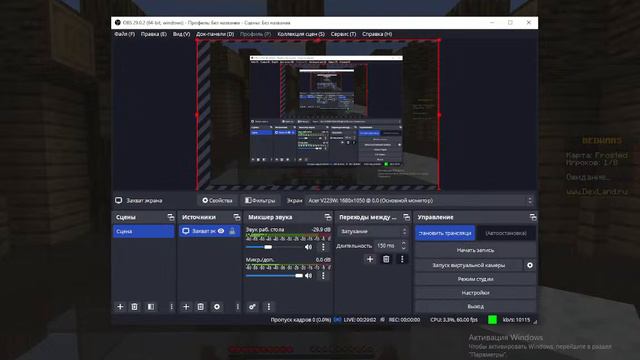Click Начать запись button
Screen dimensions: 640x360
(475, 250)
